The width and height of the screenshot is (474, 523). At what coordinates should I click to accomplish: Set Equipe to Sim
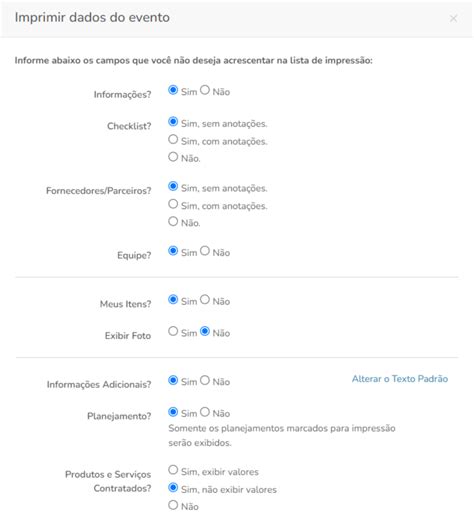(173, 251)
